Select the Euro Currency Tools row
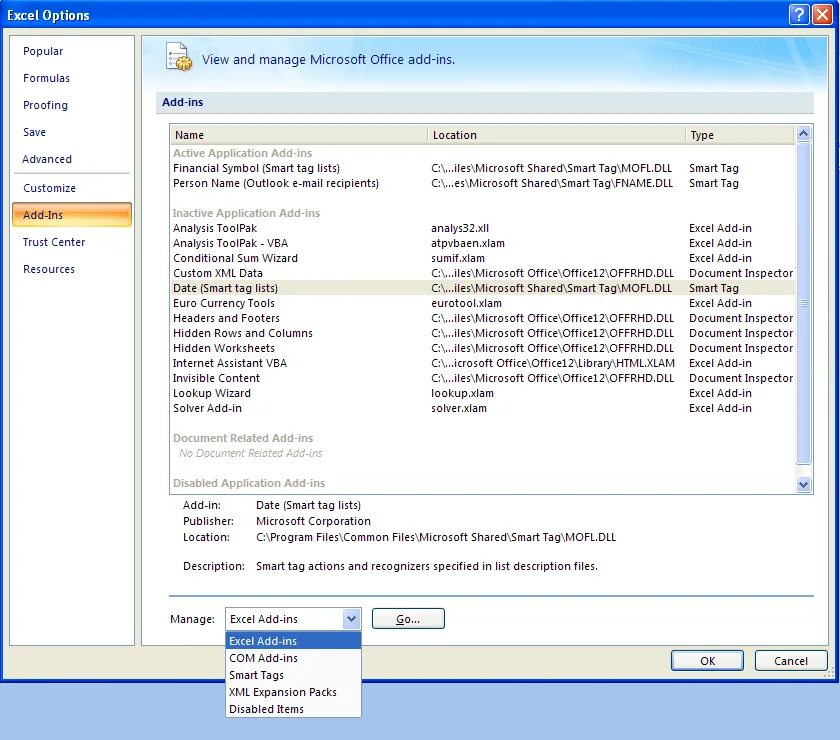 483,303
